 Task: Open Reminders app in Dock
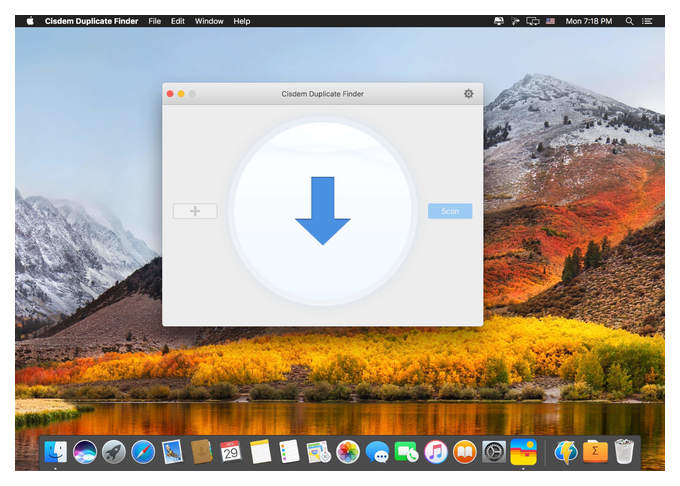[x=289, y=452]
